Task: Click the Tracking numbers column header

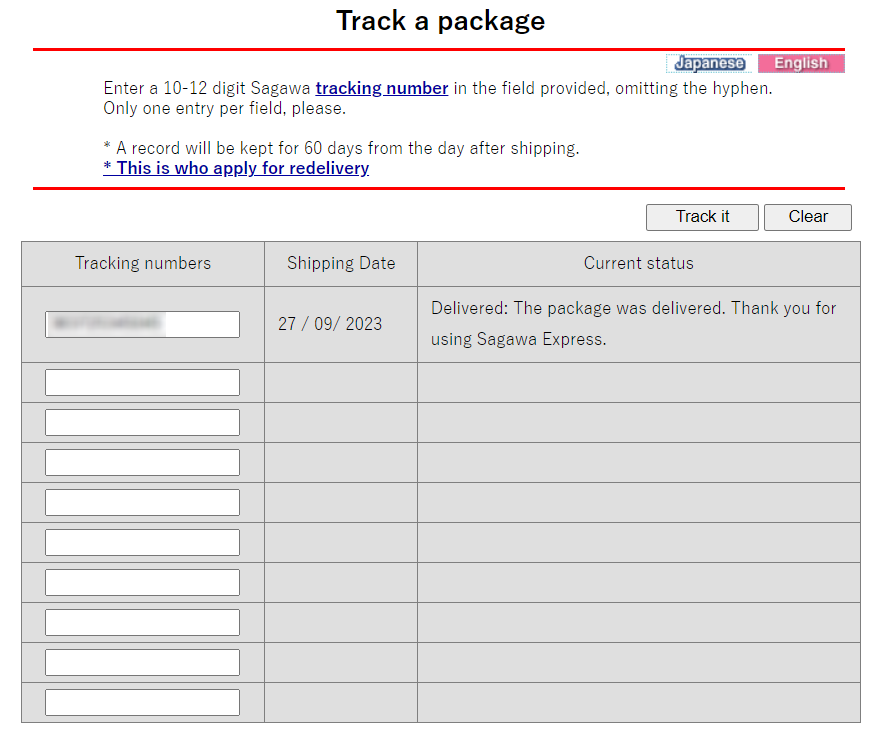Action: click(x=143, y=264)
